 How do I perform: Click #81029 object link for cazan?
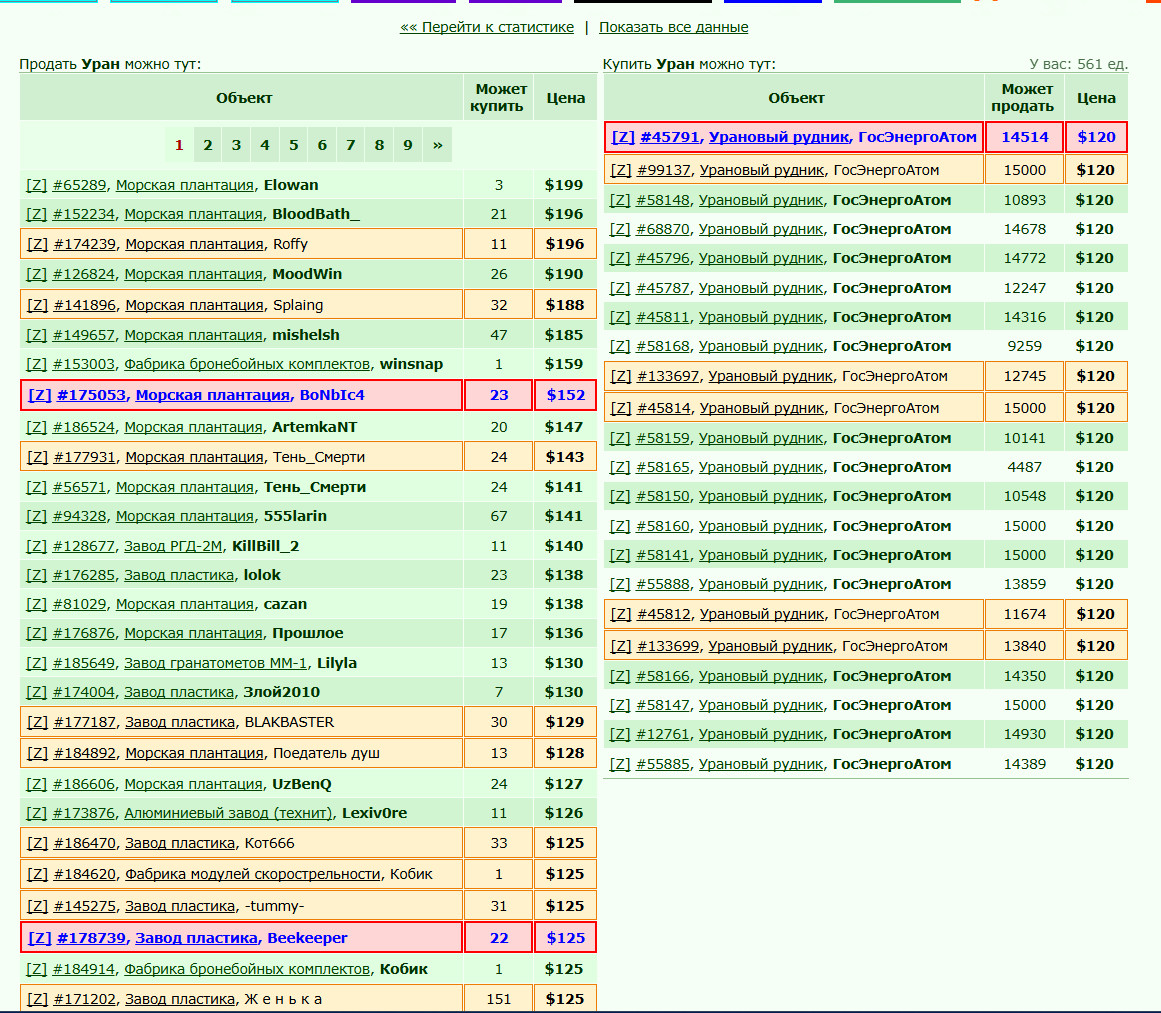coord(79,604)
